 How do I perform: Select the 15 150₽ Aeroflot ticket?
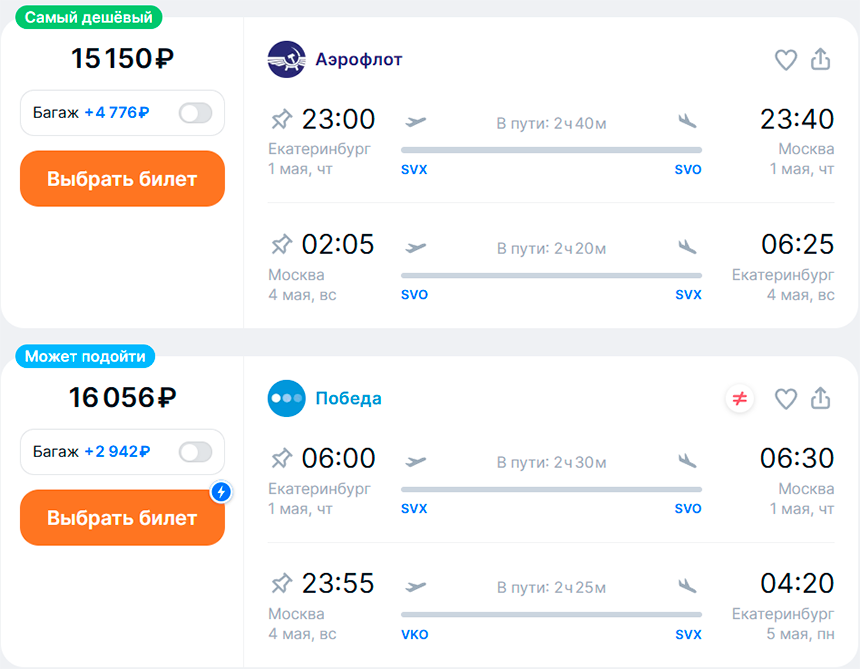(x=122, y=179)
